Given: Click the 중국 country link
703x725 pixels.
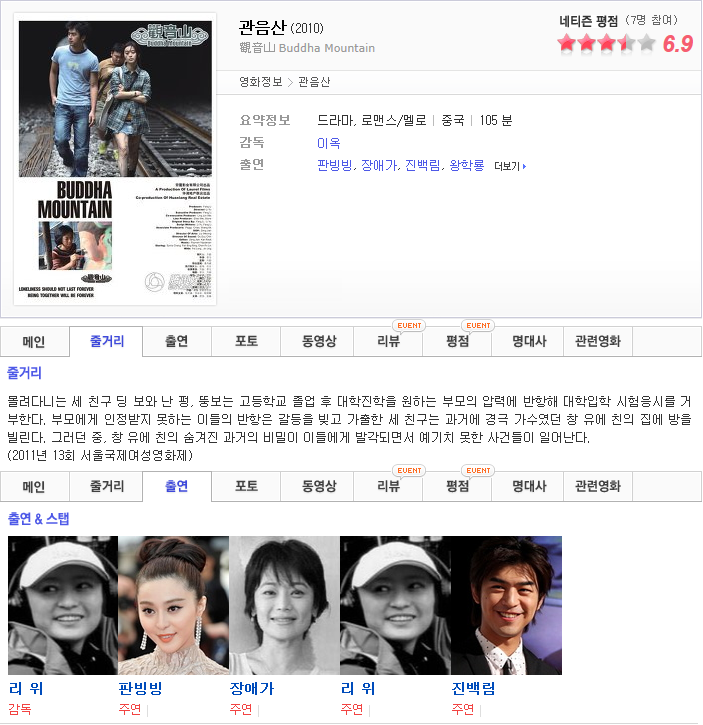Looking at the screenshot, I should 453,120.
